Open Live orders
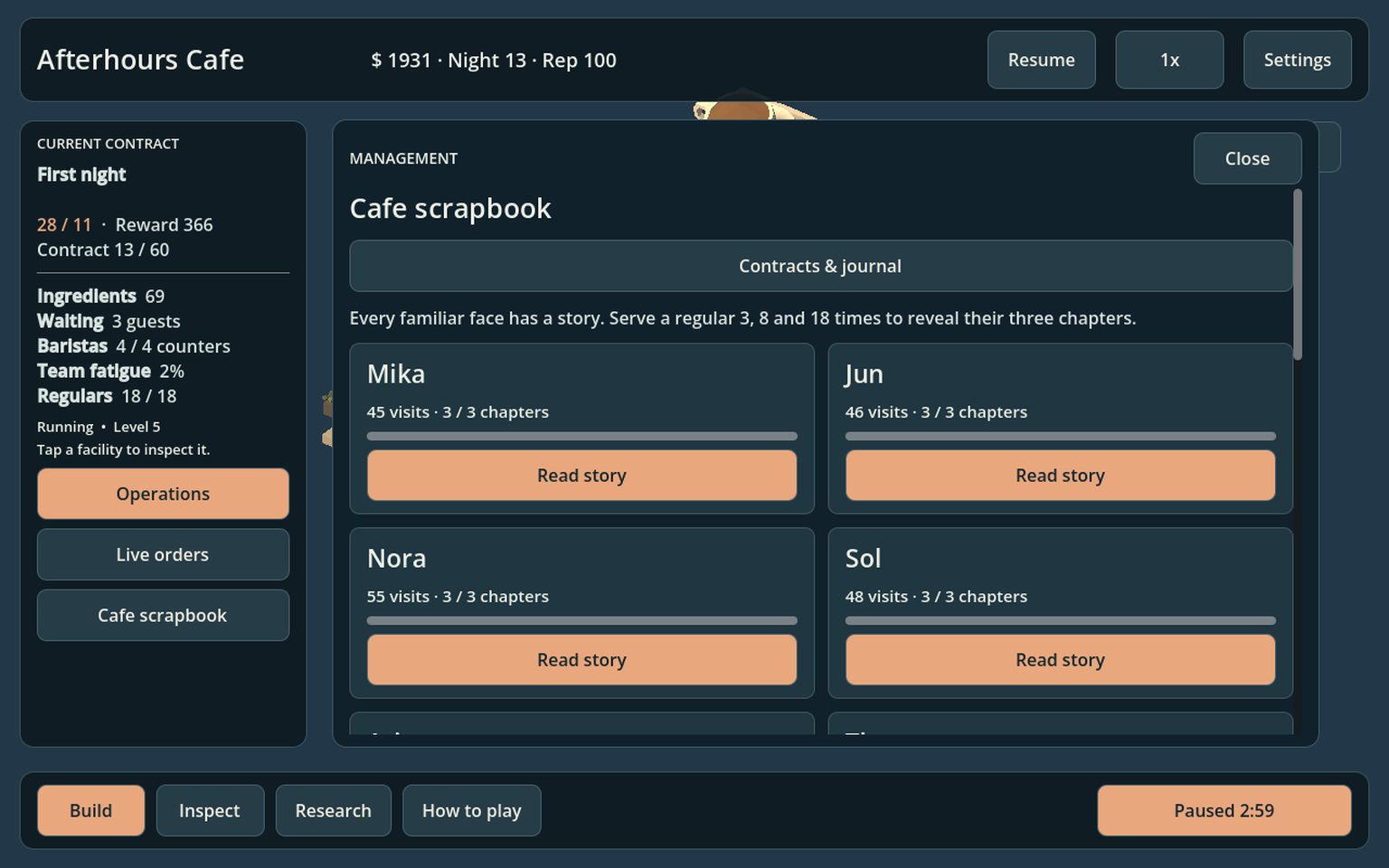Viewport: 1389px width, 868px height. tap(163, 554)
